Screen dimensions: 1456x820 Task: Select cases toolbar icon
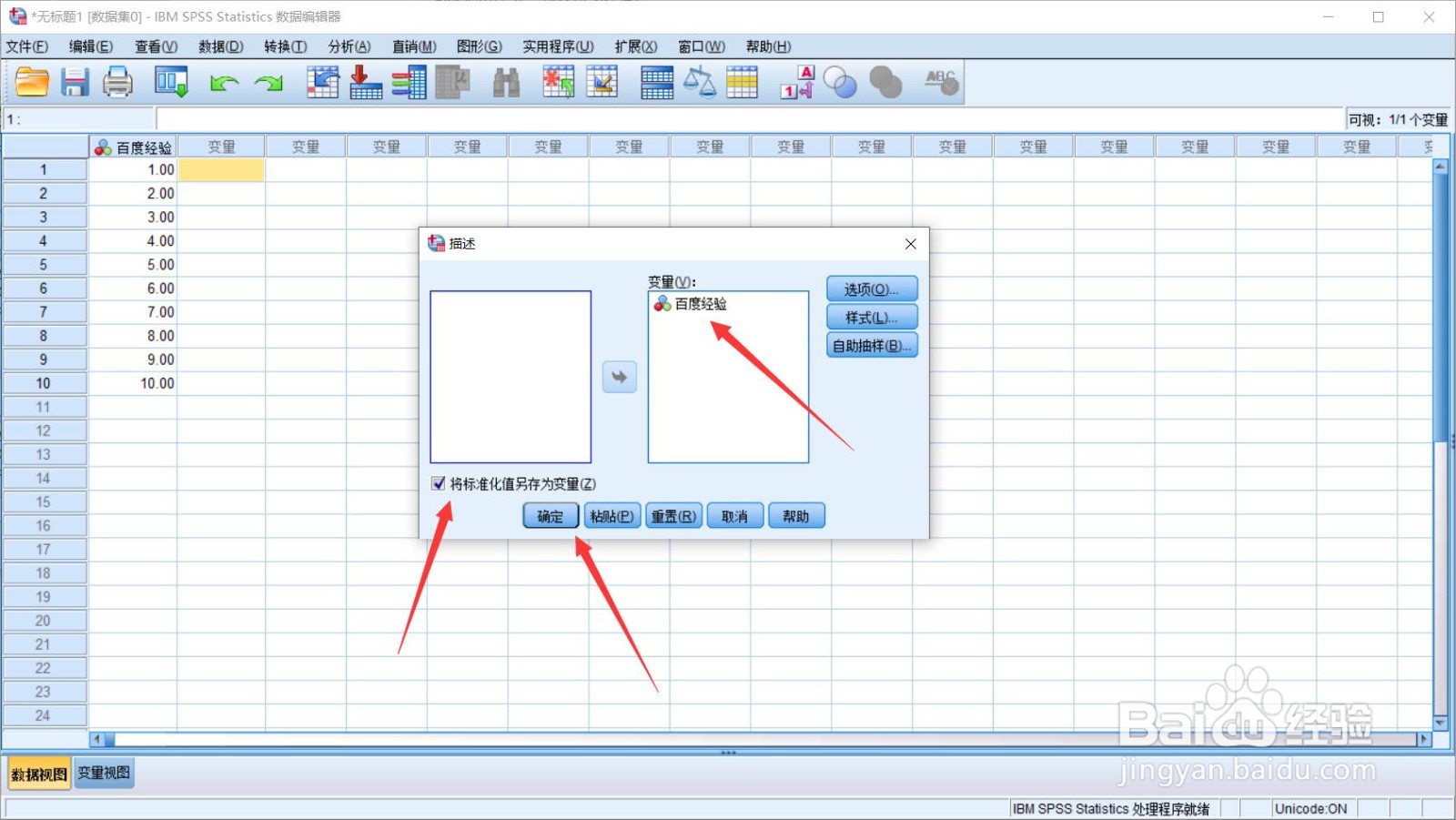pyautogui.click(x=743, y=82)
